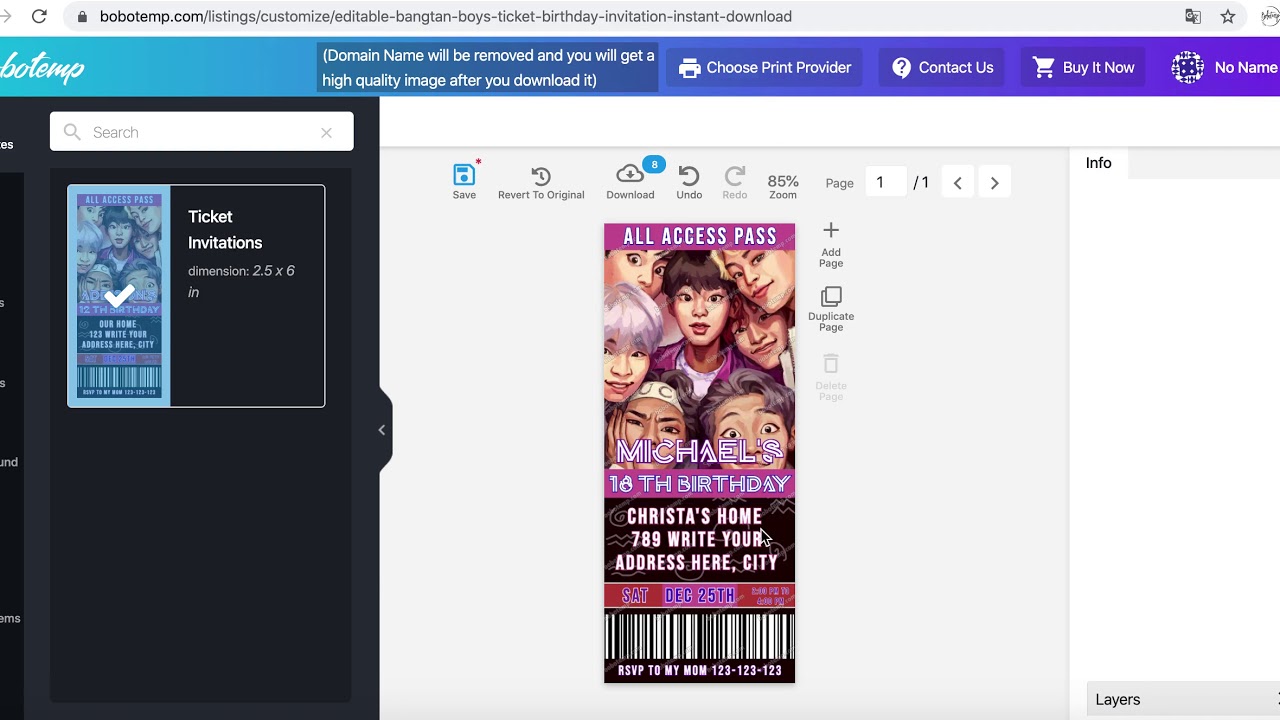This screenshot has width=1280, height=720.
Task: Click the browser address bar URL
Action: [x=445, y=16]
